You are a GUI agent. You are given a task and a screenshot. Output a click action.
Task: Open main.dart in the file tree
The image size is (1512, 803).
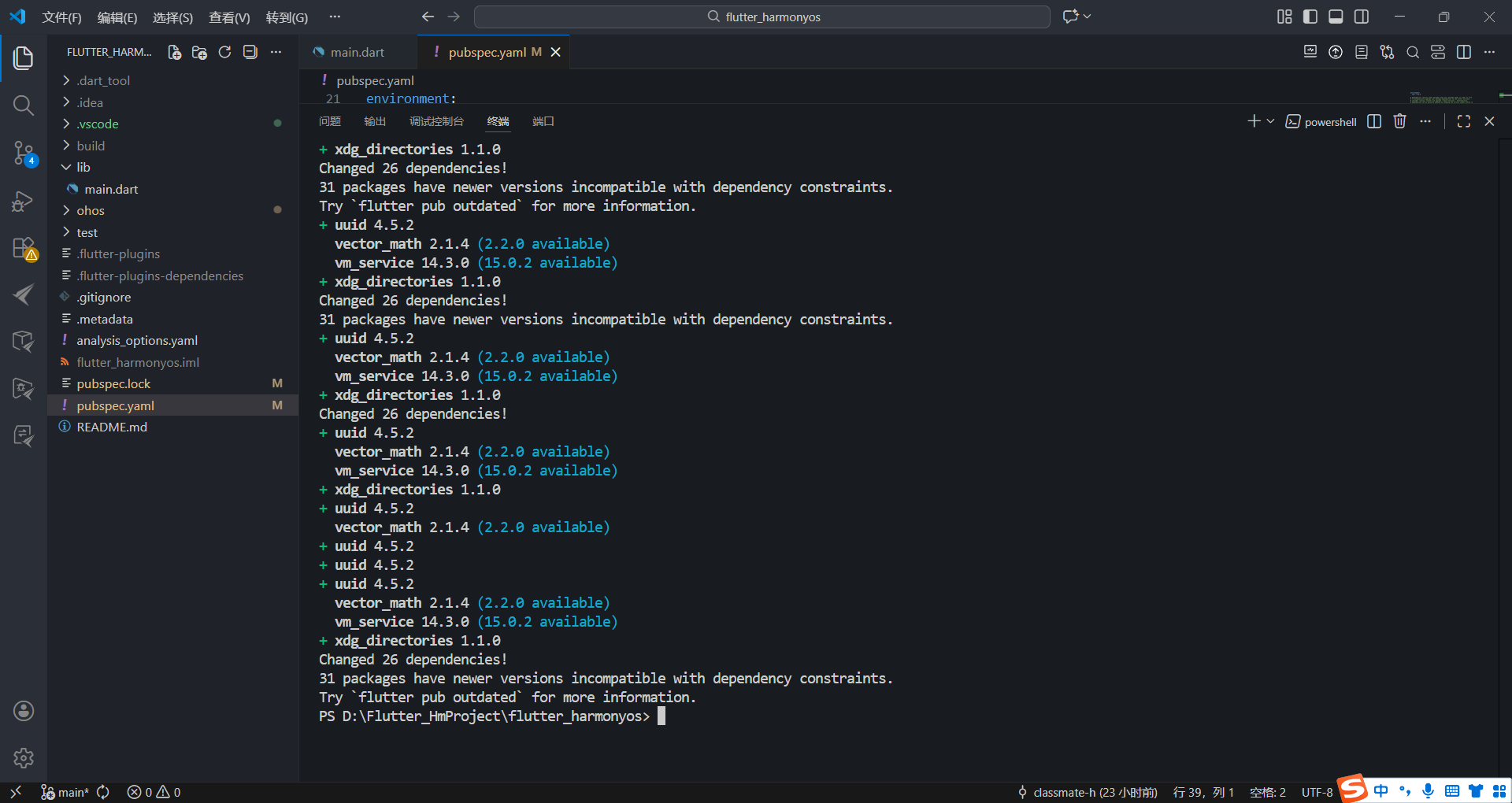pyautogui.click(x=173, y=189)
